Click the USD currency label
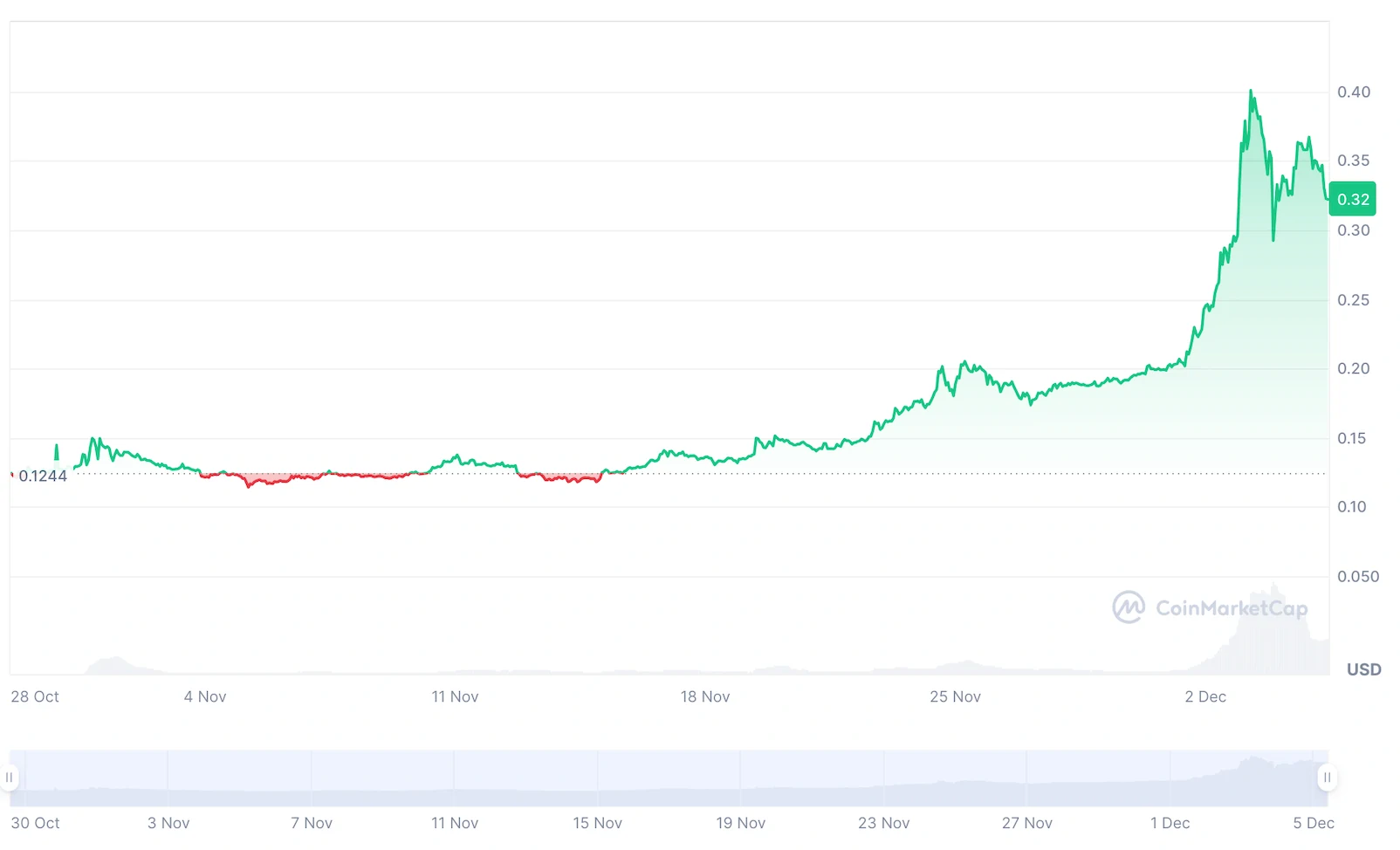 coord(1363,669)
